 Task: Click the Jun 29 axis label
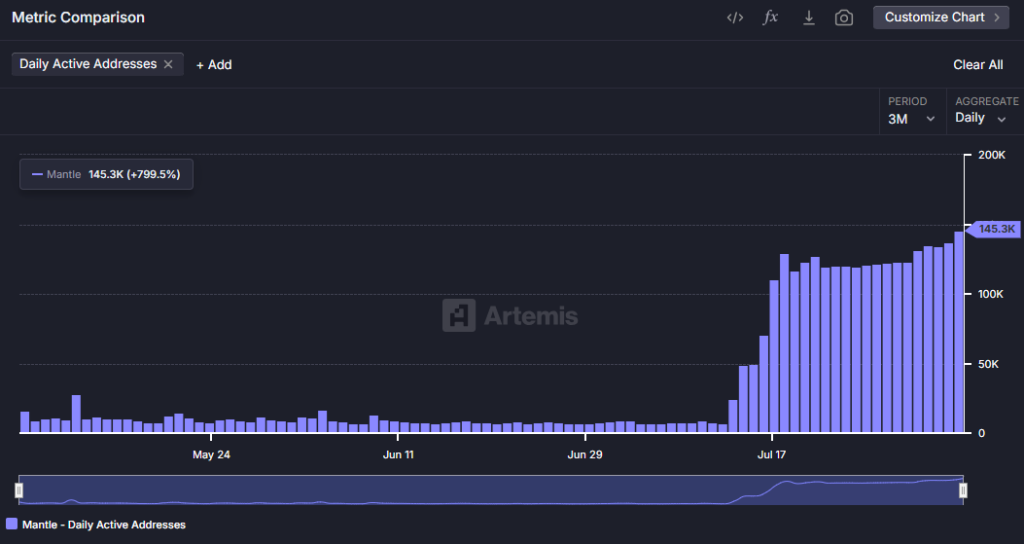tap(584, 455)
